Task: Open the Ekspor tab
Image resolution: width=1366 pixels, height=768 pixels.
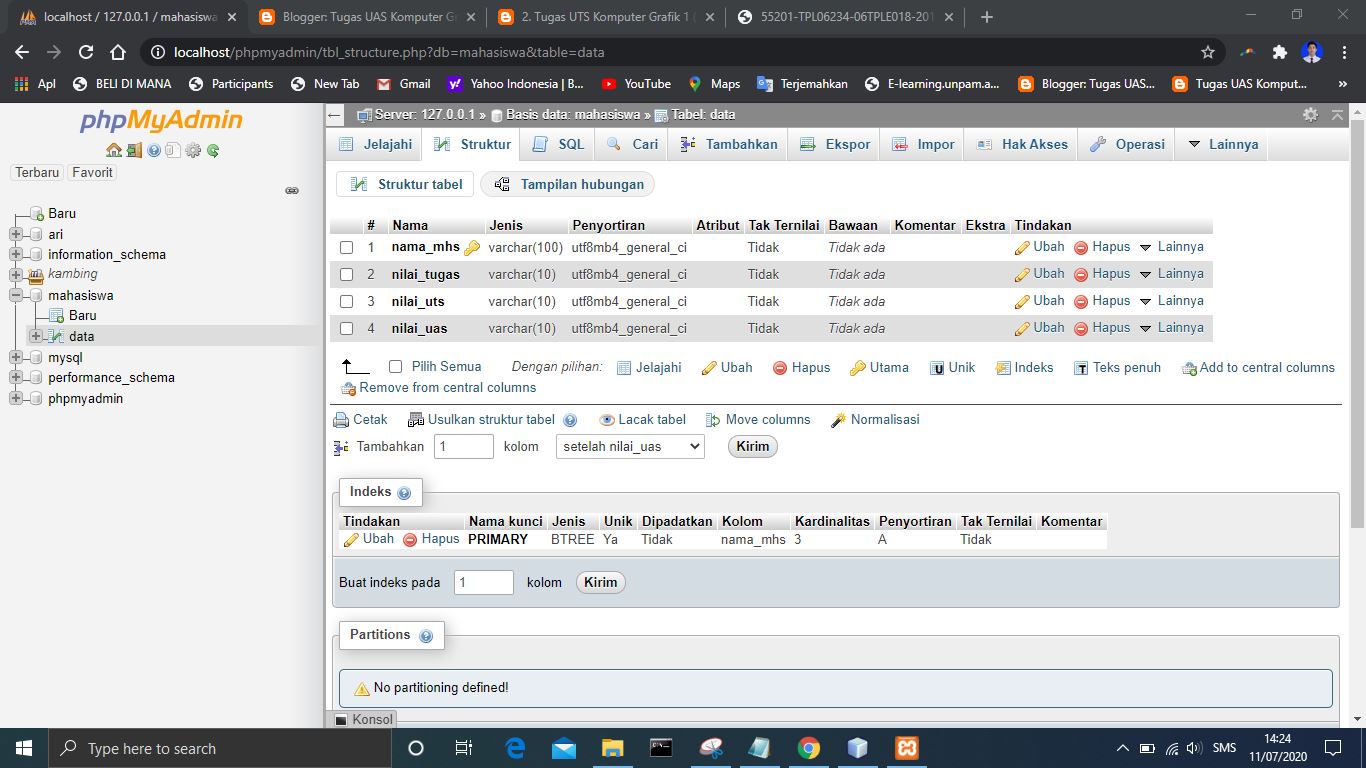Action: click(837, 144)
